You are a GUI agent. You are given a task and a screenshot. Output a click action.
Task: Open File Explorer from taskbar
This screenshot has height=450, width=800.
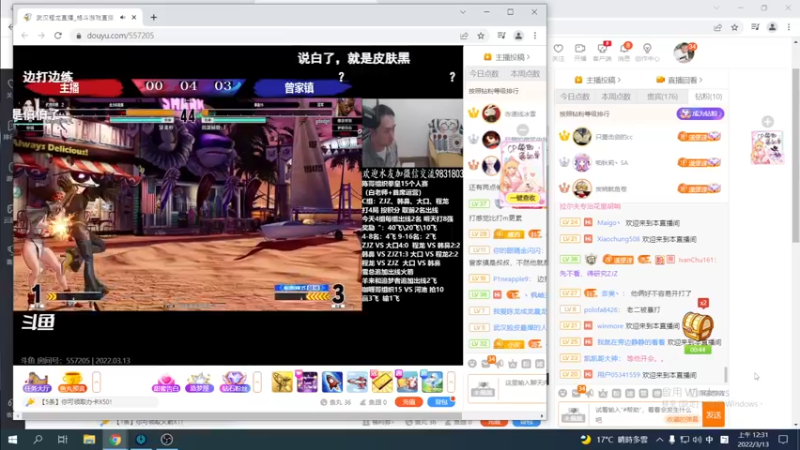click(x=89, y=439)
